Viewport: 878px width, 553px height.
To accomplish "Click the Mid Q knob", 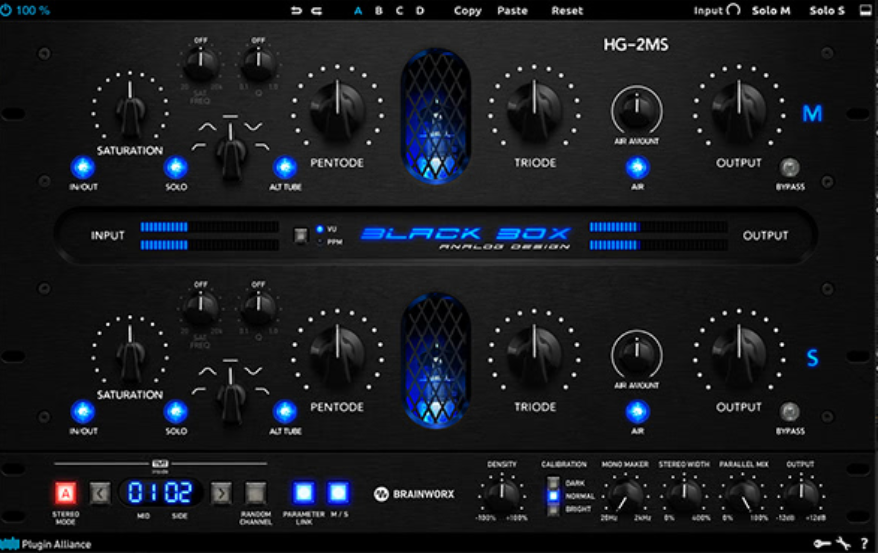I will pos(258,62).
